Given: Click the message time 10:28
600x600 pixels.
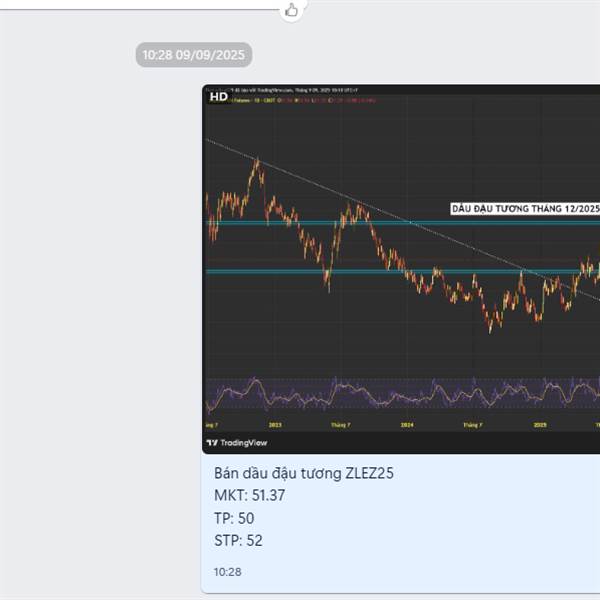Looking at the screenshot, I should tap(228, 572).
